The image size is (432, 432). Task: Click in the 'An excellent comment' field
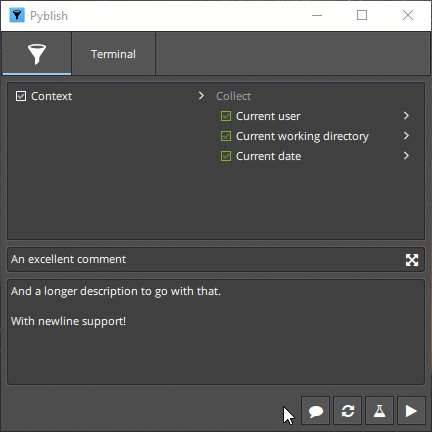(x=207, y=259)
